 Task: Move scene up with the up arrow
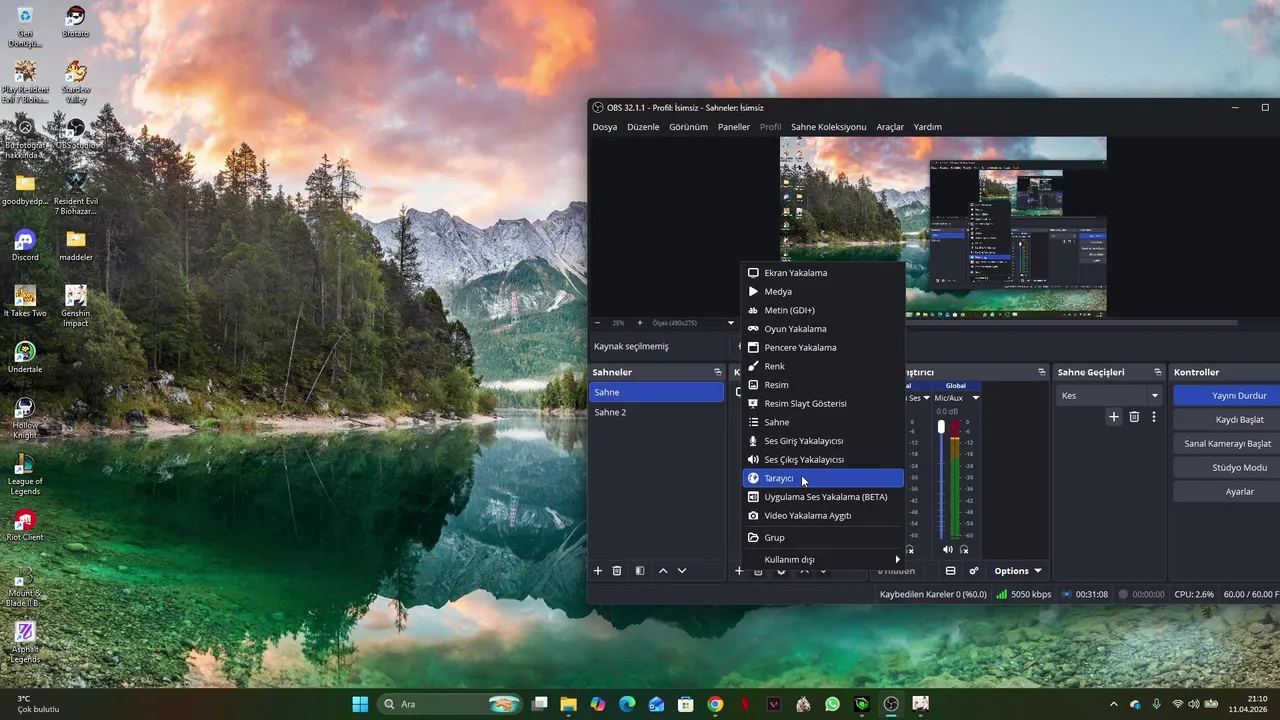click(663, 571)
